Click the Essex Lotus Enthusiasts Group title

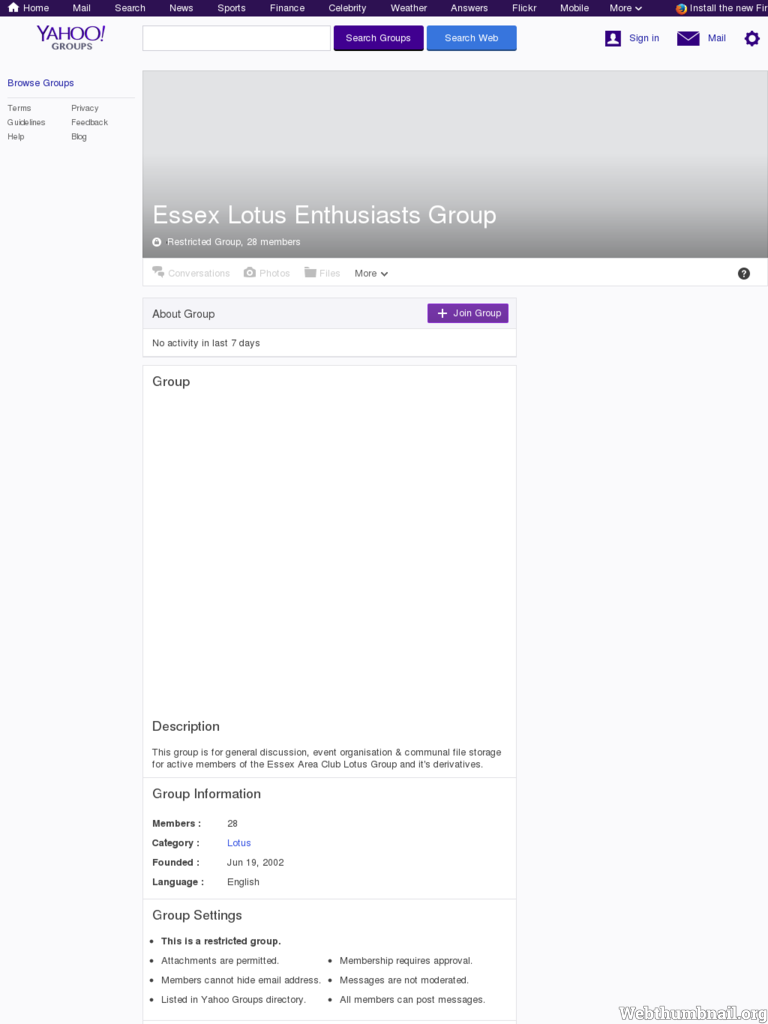324,215
